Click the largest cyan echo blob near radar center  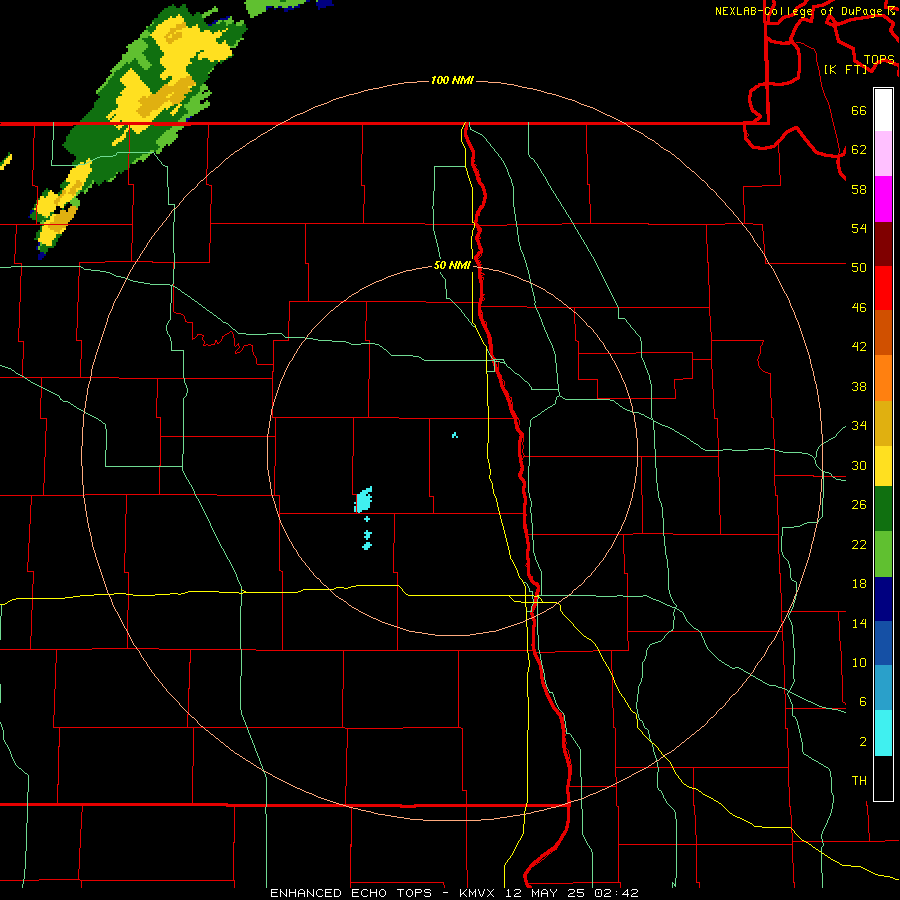click(363, 500)
